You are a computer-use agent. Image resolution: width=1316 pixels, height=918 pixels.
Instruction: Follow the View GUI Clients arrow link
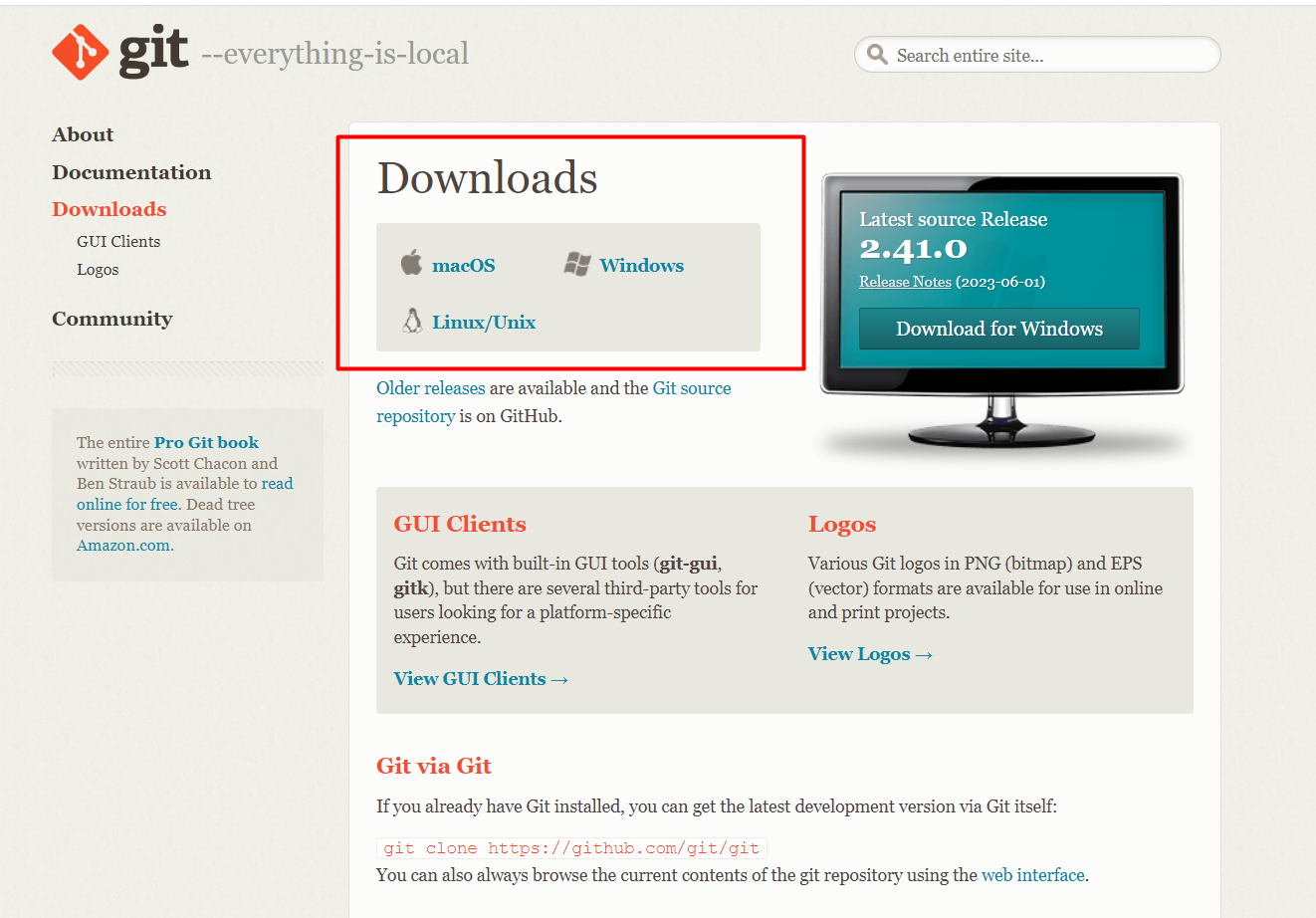(481, 679)
